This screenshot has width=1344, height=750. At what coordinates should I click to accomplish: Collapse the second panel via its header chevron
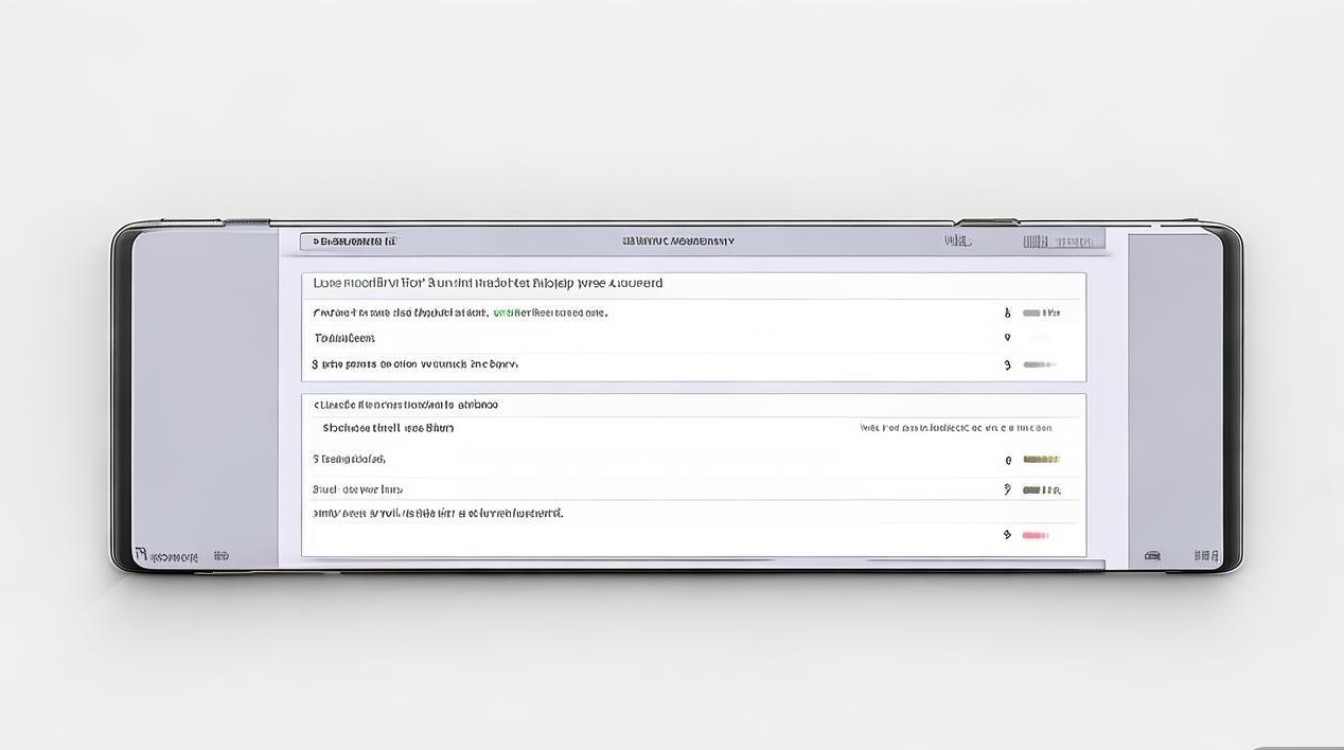click(317, 405)
